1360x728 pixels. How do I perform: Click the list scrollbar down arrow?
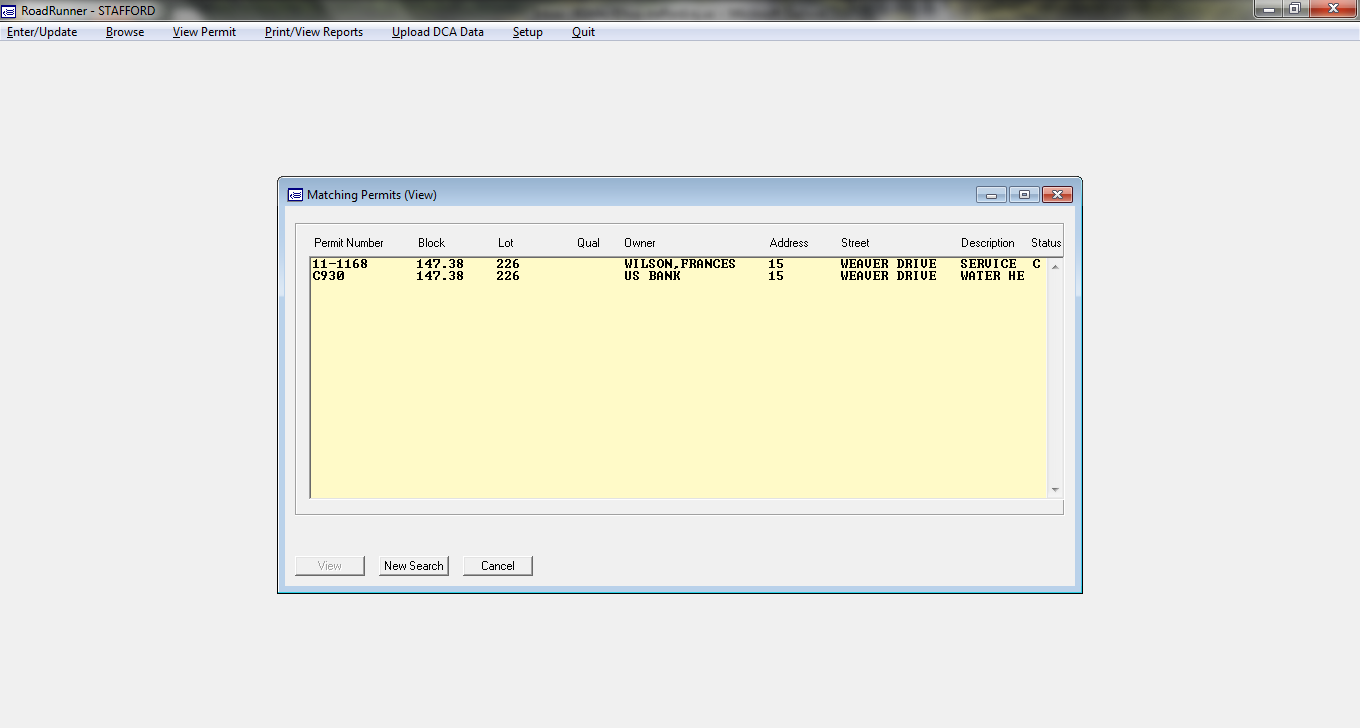(x=1055, y=490)
